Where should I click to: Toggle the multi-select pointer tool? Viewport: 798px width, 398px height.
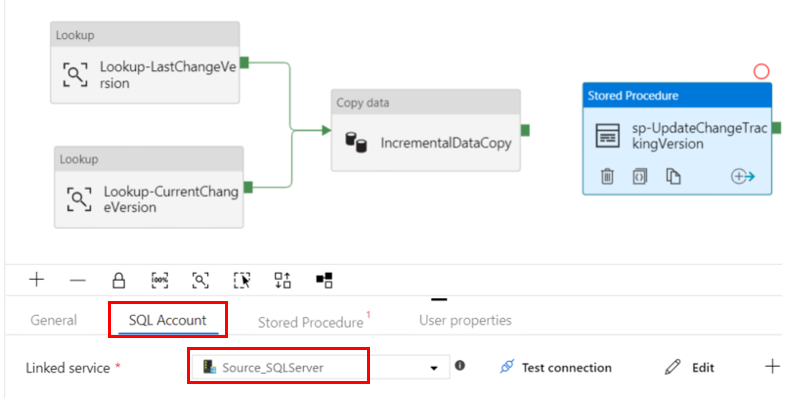pyautogui.click(x=242, y=280)
